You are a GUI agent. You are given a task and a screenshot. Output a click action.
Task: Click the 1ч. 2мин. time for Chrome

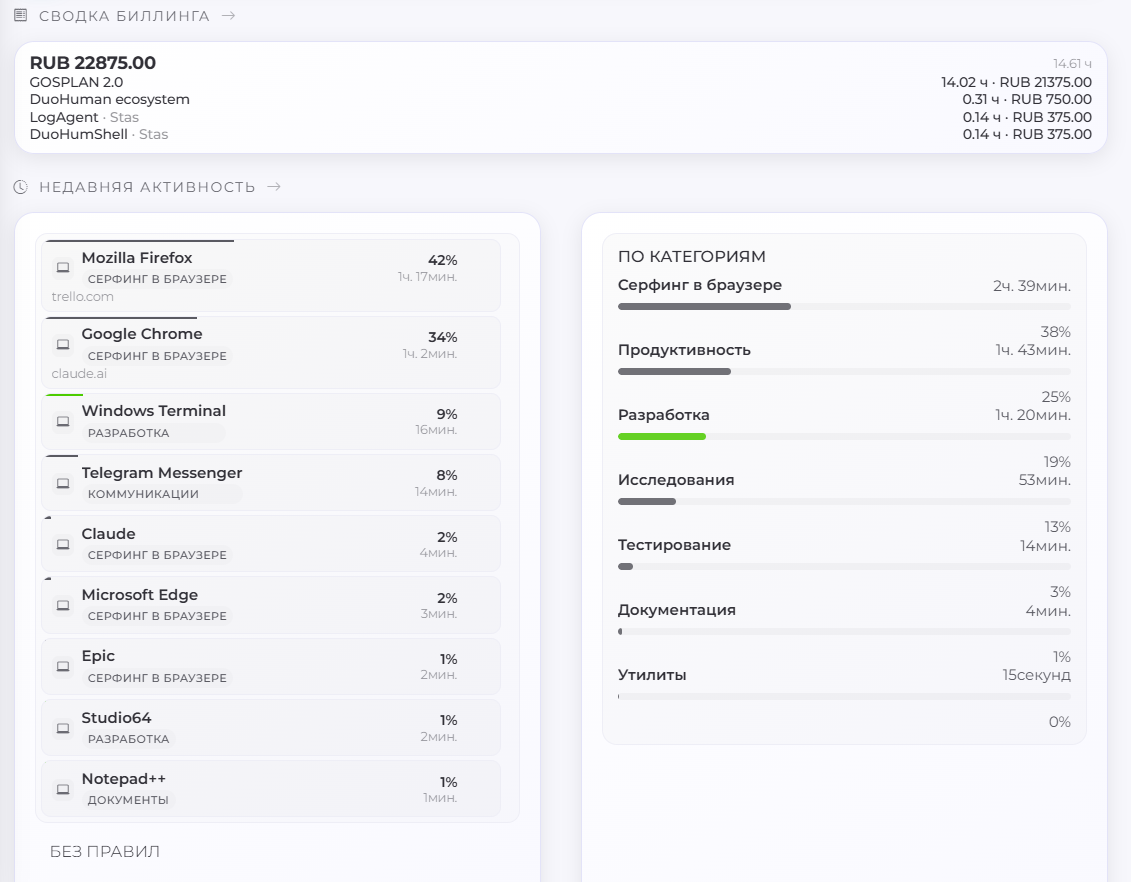[x=430, y=354]
